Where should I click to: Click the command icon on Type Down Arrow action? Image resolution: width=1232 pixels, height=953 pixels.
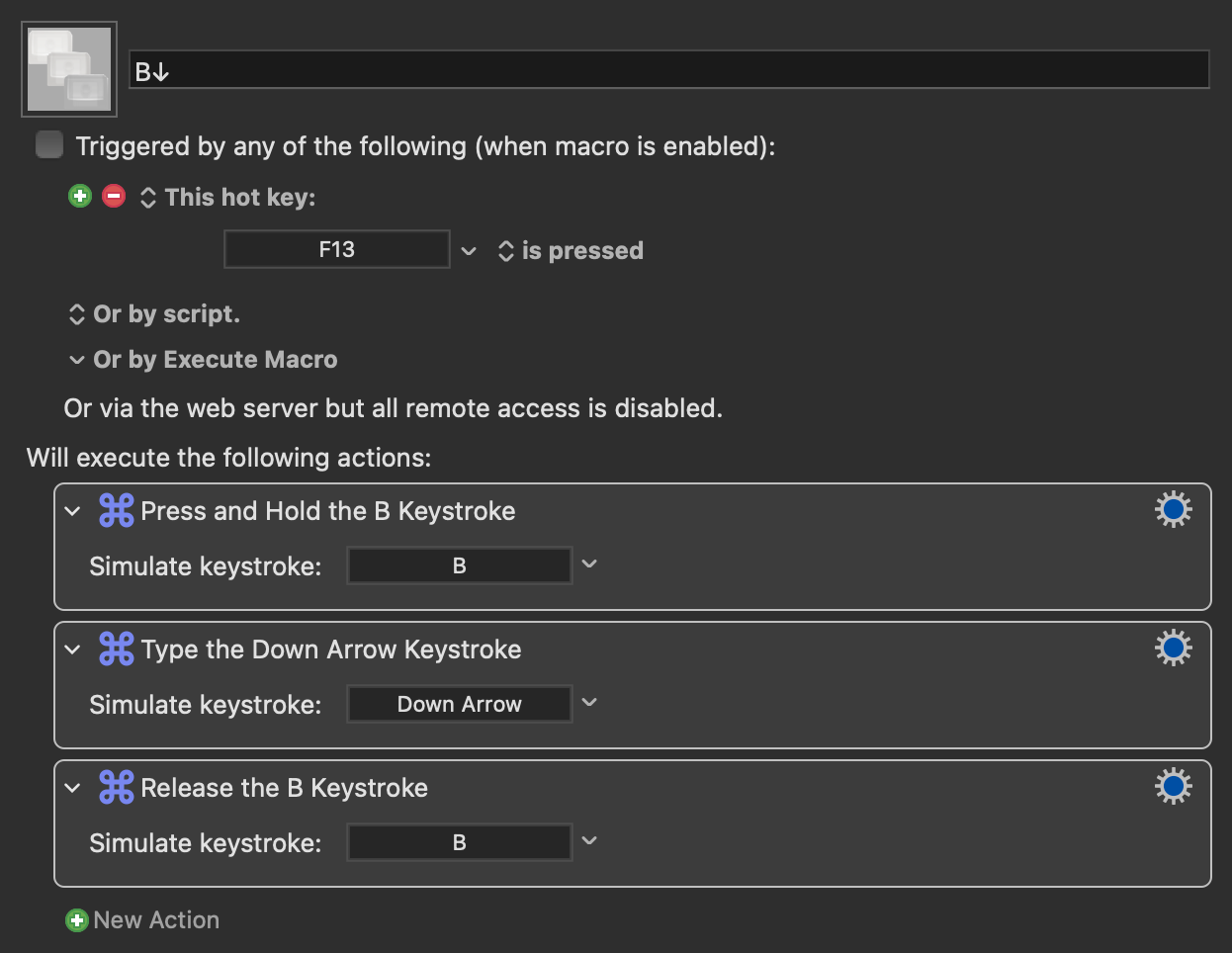(117, 649)
